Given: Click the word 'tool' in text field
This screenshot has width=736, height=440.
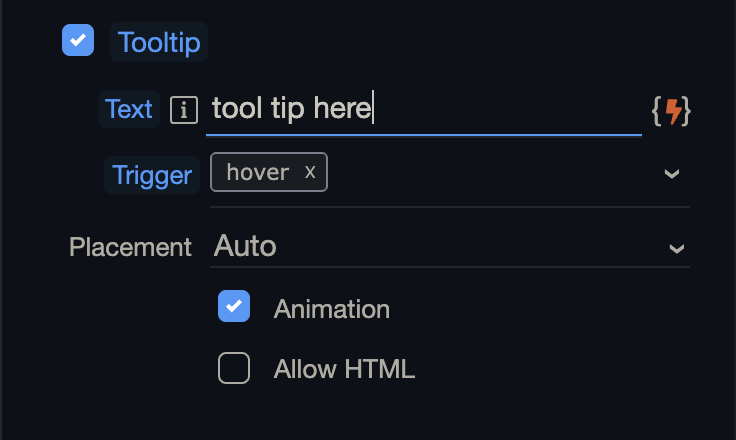Looking at the screenshot, I should click(232, 109).
